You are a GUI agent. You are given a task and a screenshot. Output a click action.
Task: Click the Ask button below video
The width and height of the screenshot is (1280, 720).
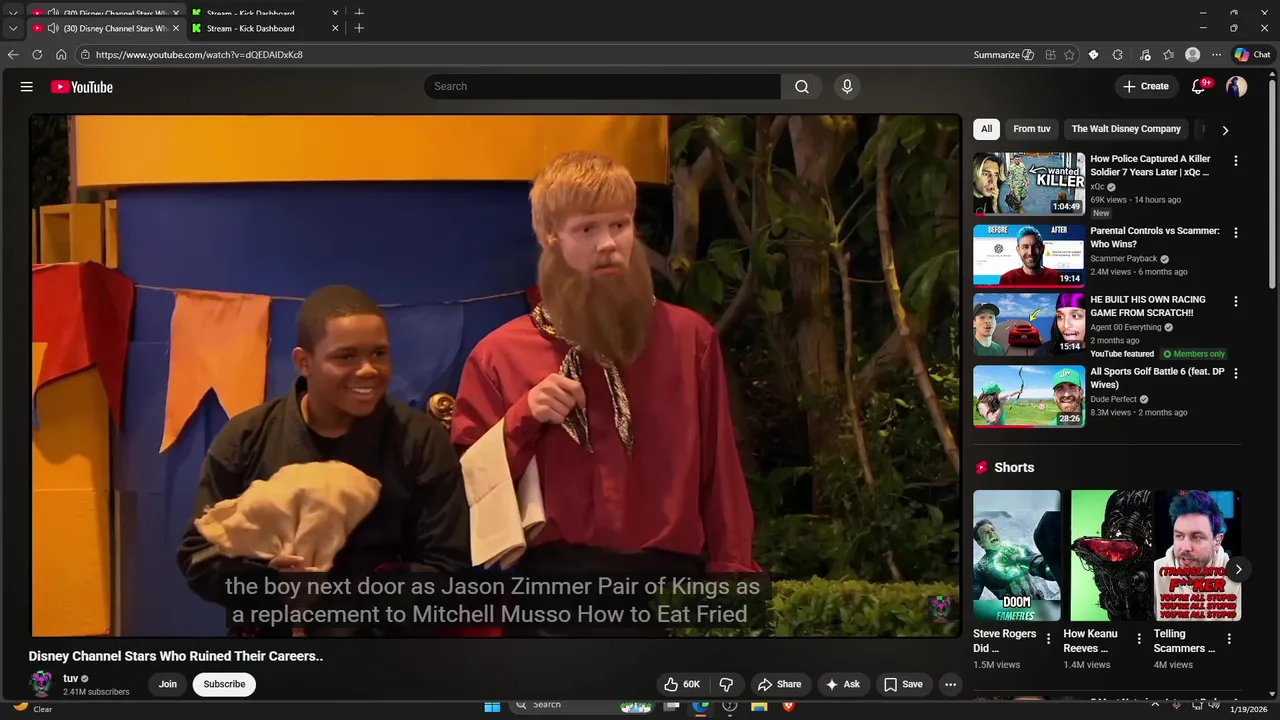842,684
